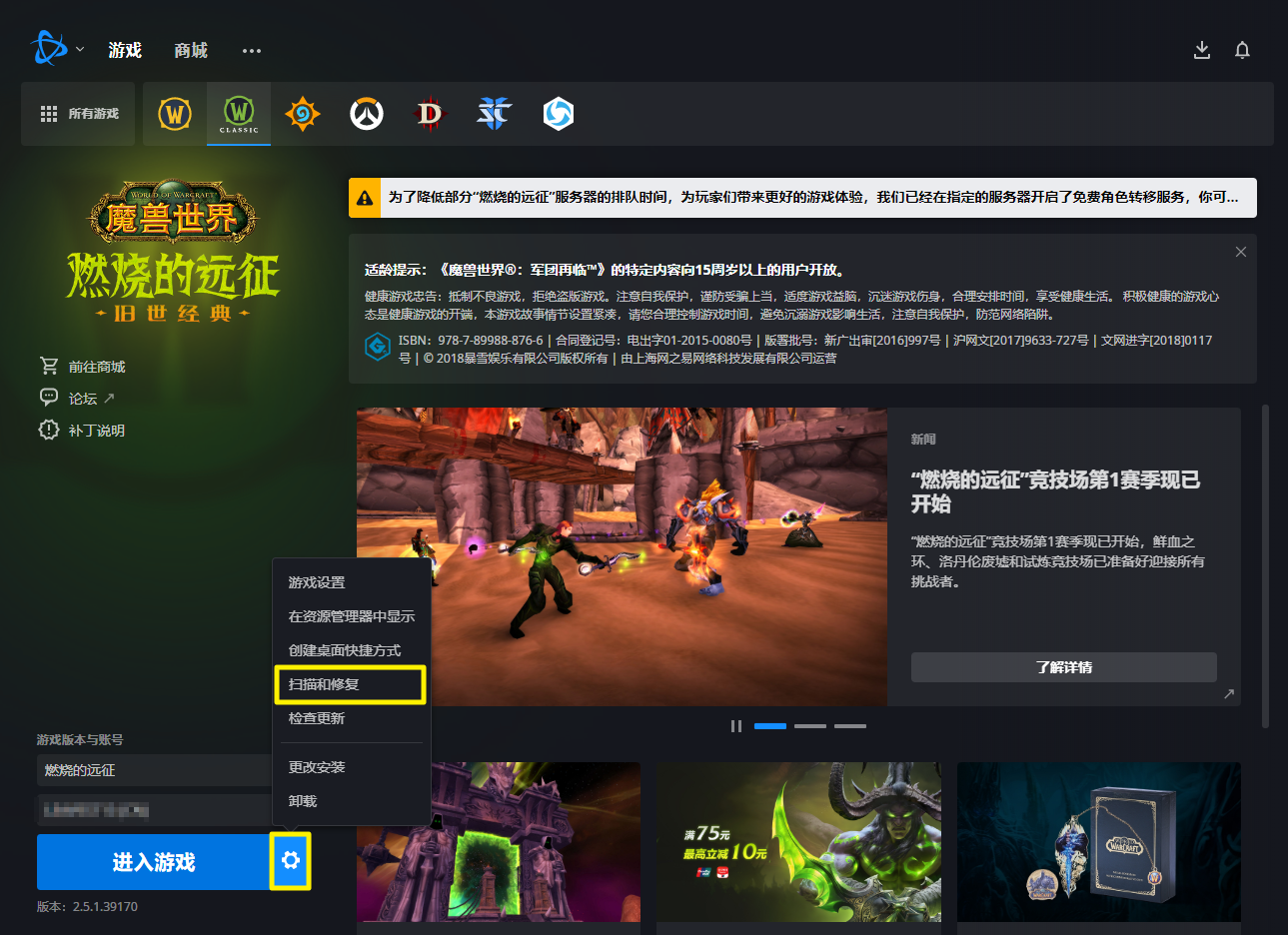This screenshot has width=1288, height=935.
Task: Open the Battle.net logo menu
Action: (x=48, y=48)
